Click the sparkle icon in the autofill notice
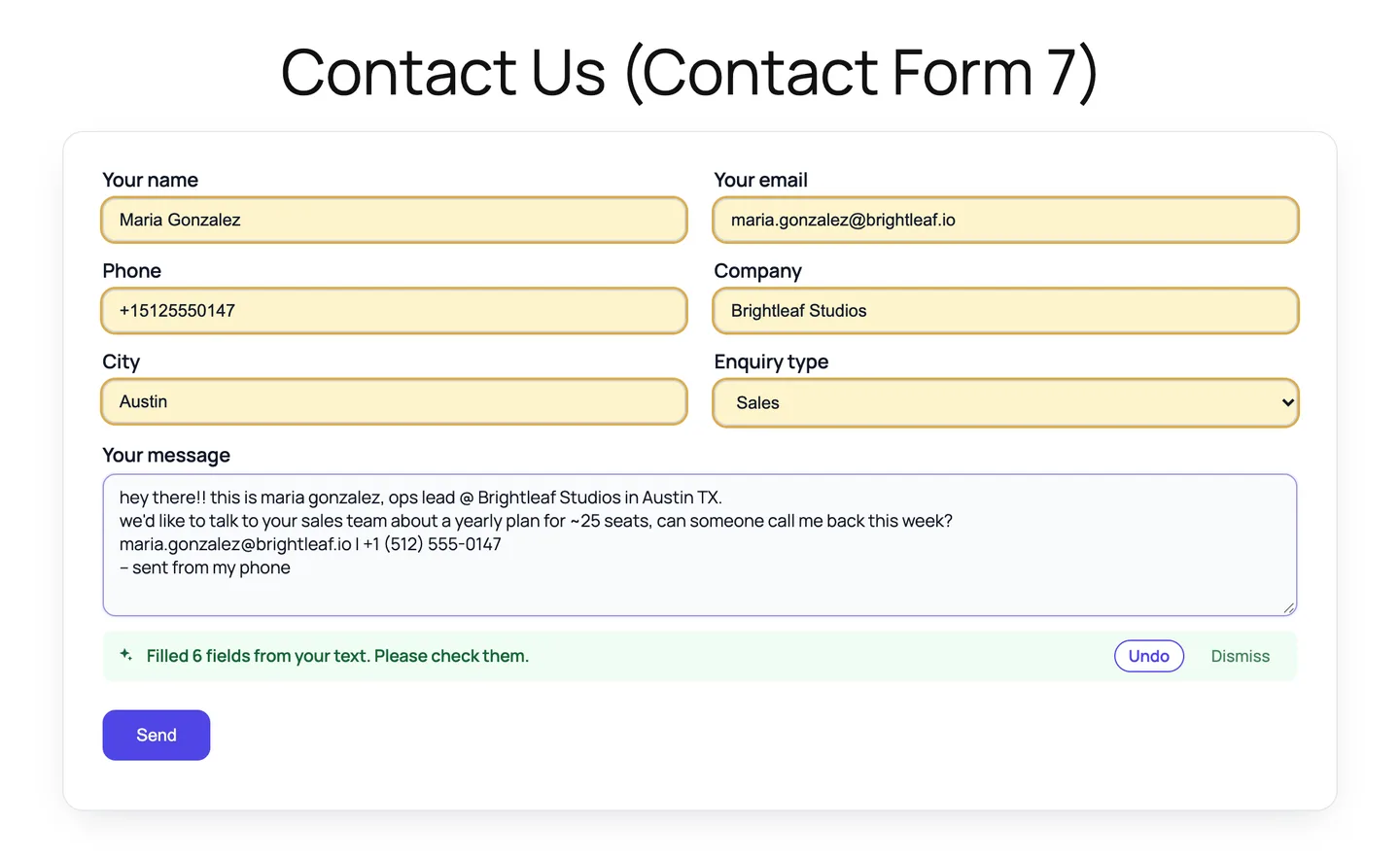Screen dimensions: 1400x859 [125, 655]
